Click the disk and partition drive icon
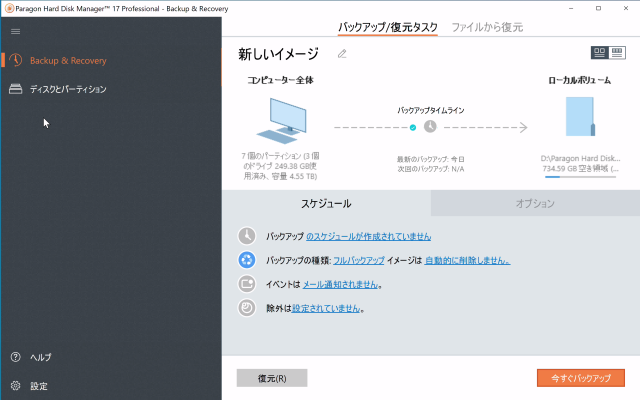Screen dimensions: 640x400 (x=16, y=89)
